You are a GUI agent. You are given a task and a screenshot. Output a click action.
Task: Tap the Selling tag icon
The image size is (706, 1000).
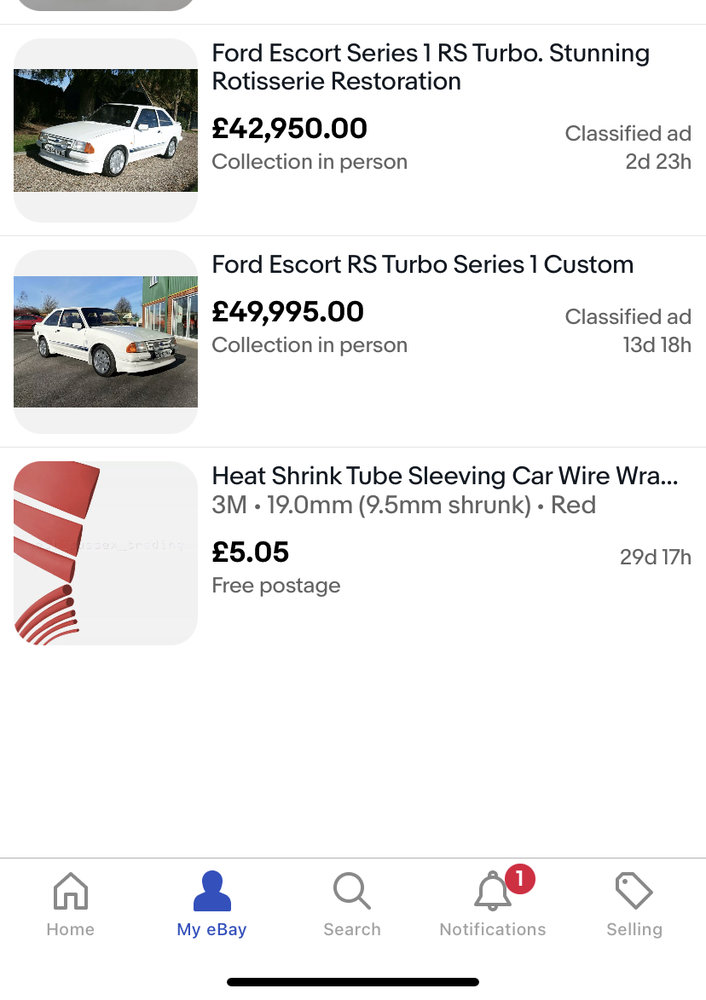tap(634, 891)
